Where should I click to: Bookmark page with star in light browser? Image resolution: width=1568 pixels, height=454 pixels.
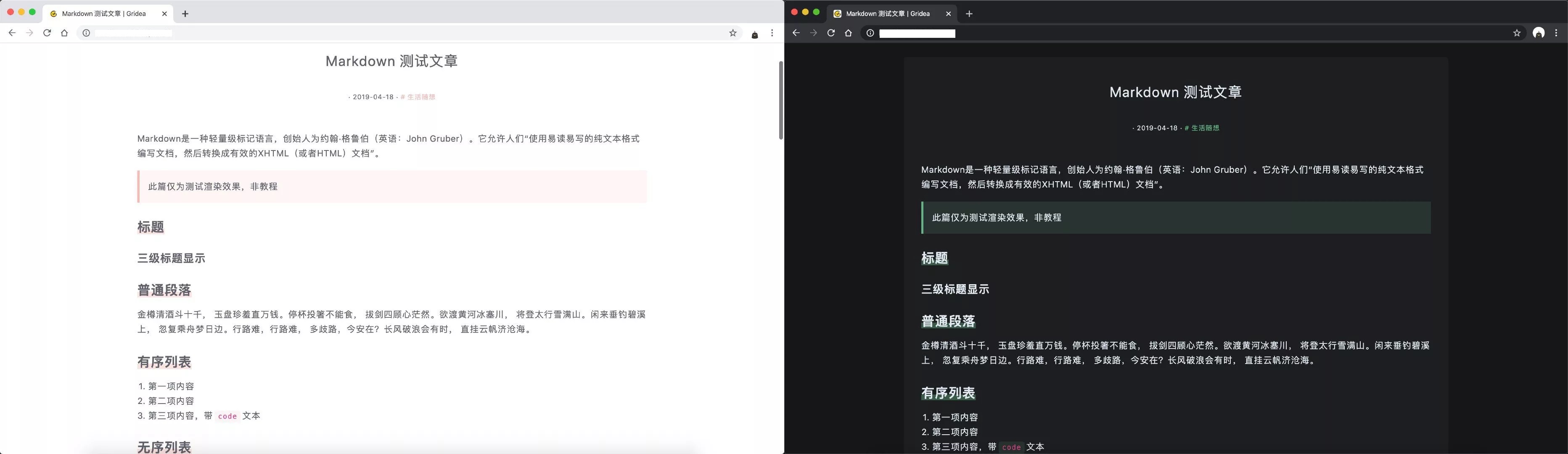(x=733, y=33)
